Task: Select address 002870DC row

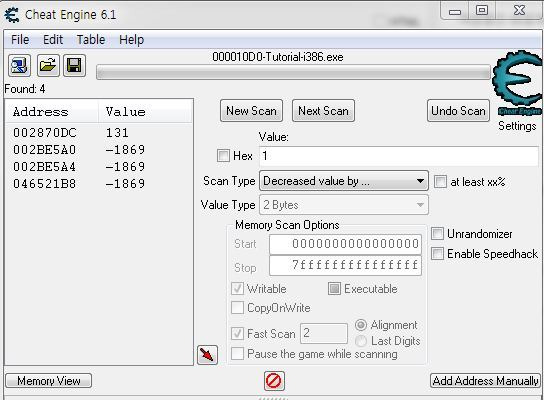Action: tap(99, 133)
